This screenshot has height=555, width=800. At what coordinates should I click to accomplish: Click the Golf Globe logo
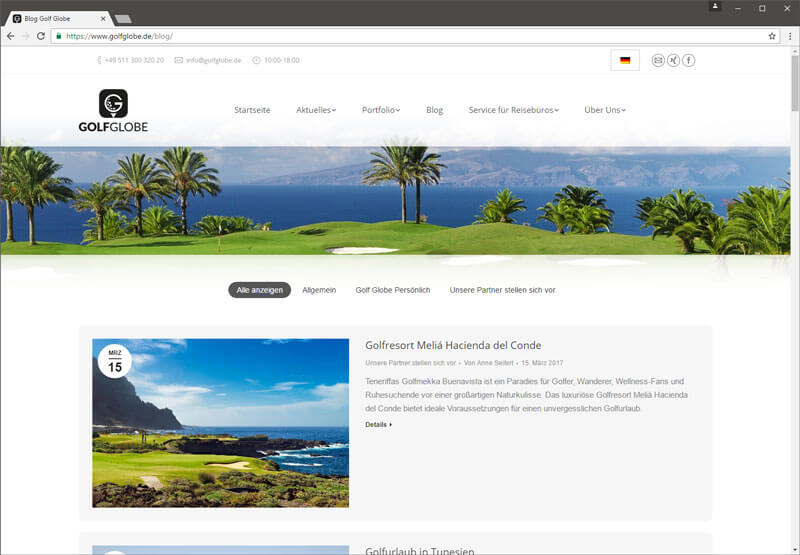click(113, 110)
